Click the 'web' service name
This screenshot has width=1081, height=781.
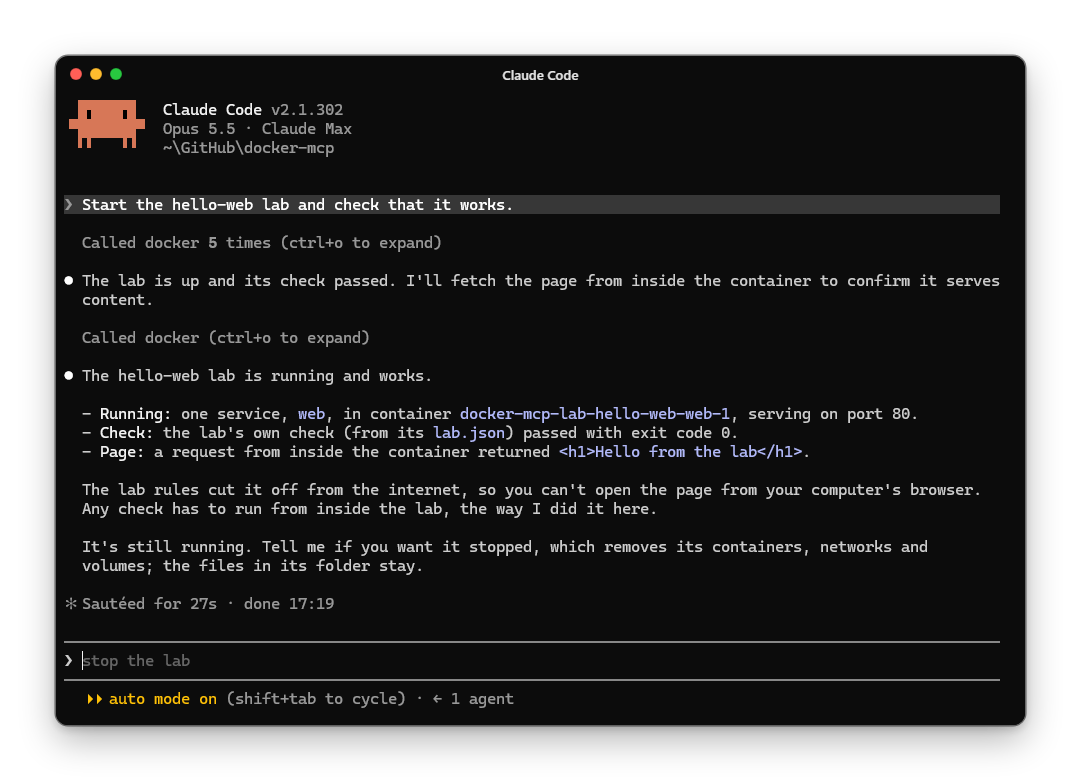(x=311, y=414)
